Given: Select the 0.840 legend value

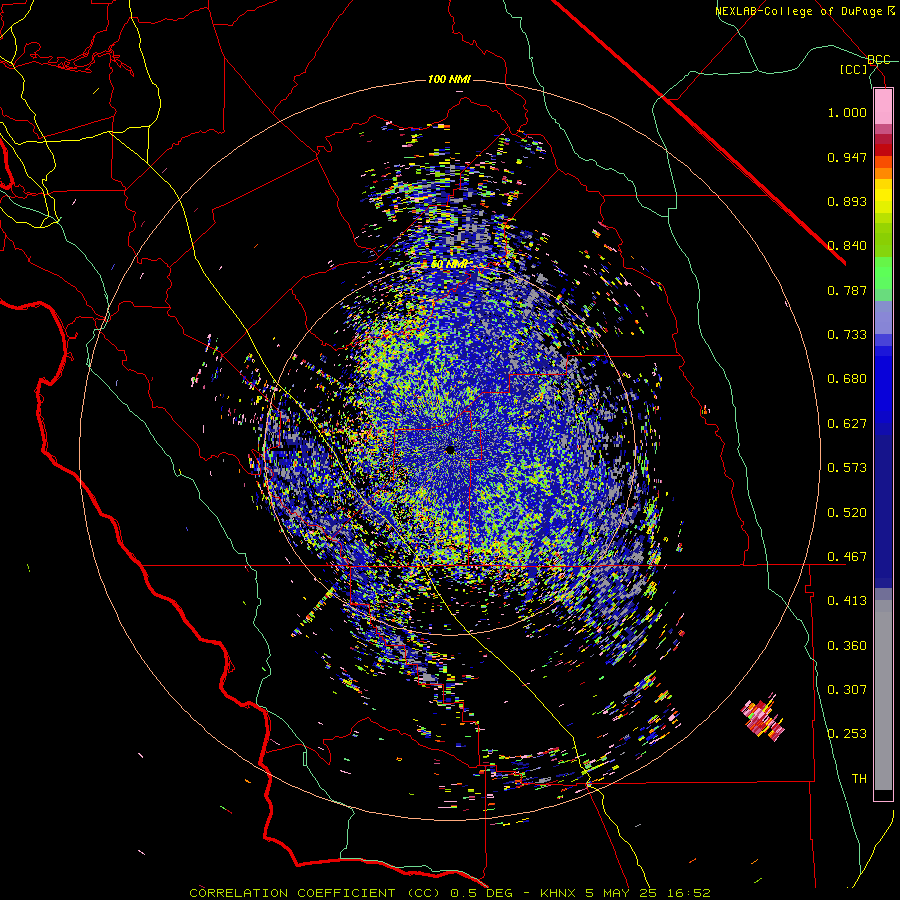Looking at the screenshot, I should 847,246.
